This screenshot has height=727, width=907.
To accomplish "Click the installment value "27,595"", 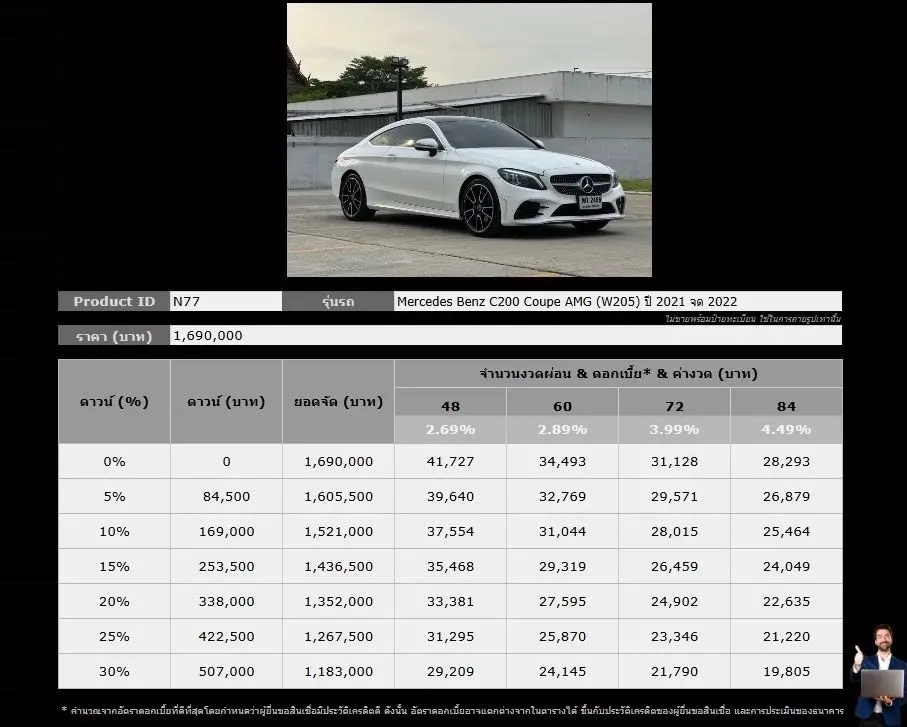I will pyautogui.click(x=562, y=601).
